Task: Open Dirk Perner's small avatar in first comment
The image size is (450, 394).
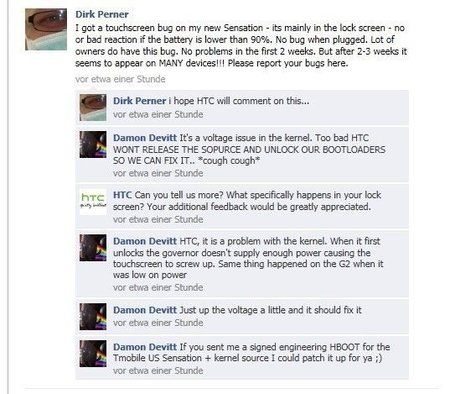Action: click(x=93, y=107)
